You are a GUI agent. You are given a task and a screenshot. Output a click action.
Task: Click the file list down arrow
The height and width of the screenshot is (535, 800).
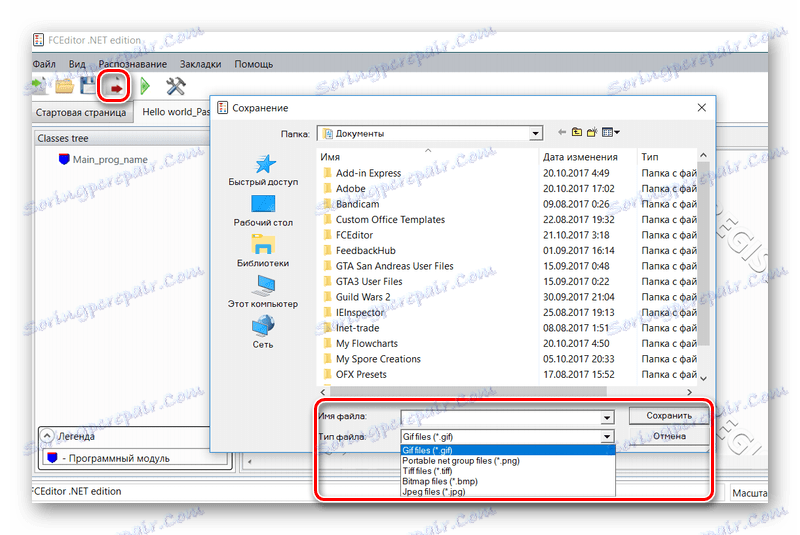[x=704, y=378]
